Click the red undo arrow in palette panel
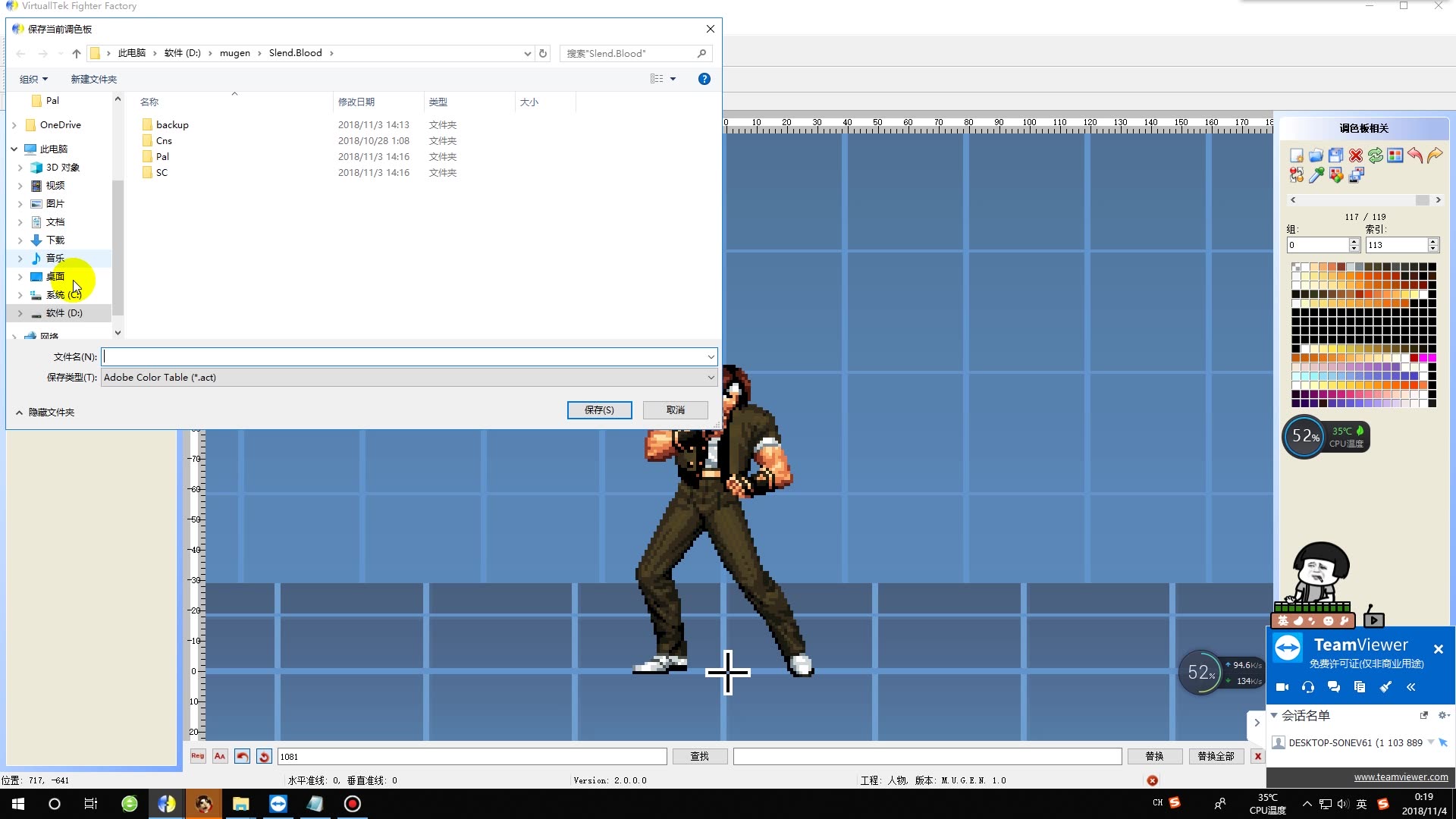1456x819 pixels. click(x=1415, y=155)
